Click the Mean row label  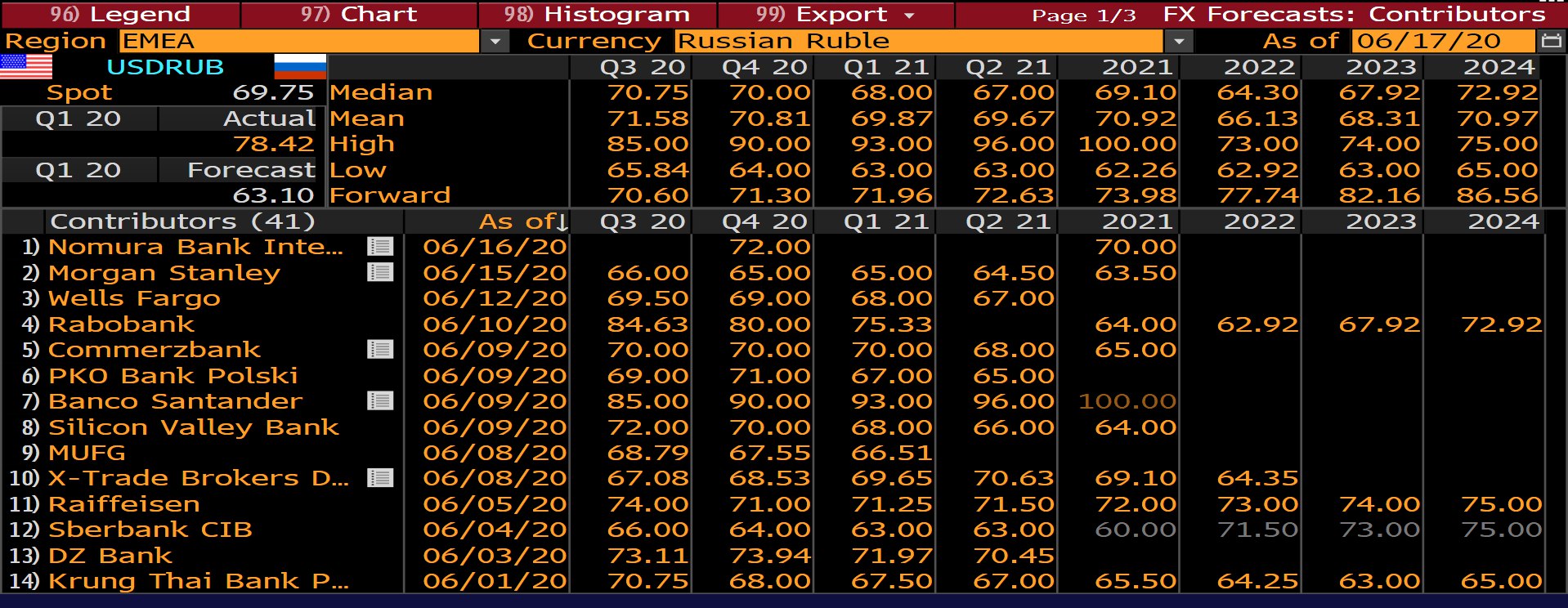(x=367, y=118)
